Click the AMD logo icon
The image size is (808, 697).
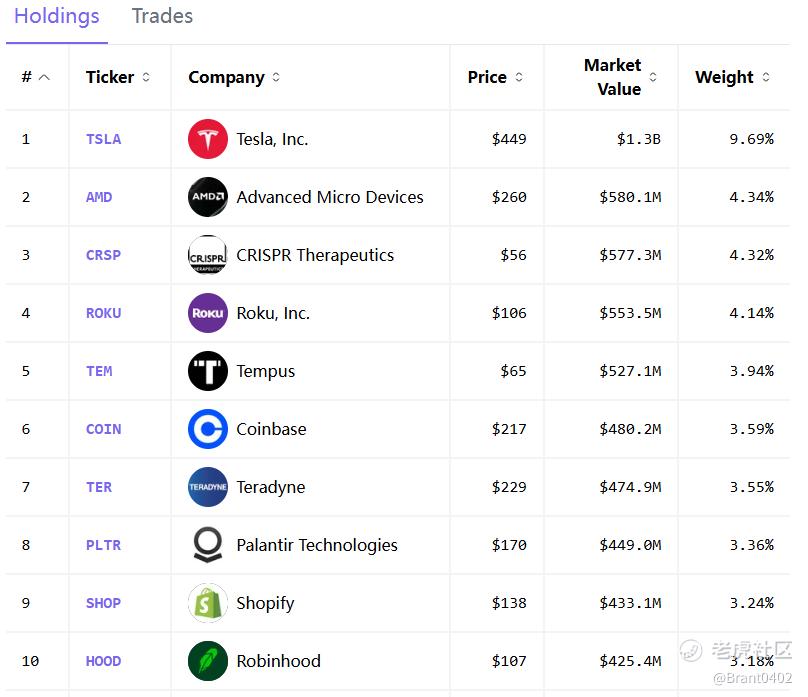(208, 197)
